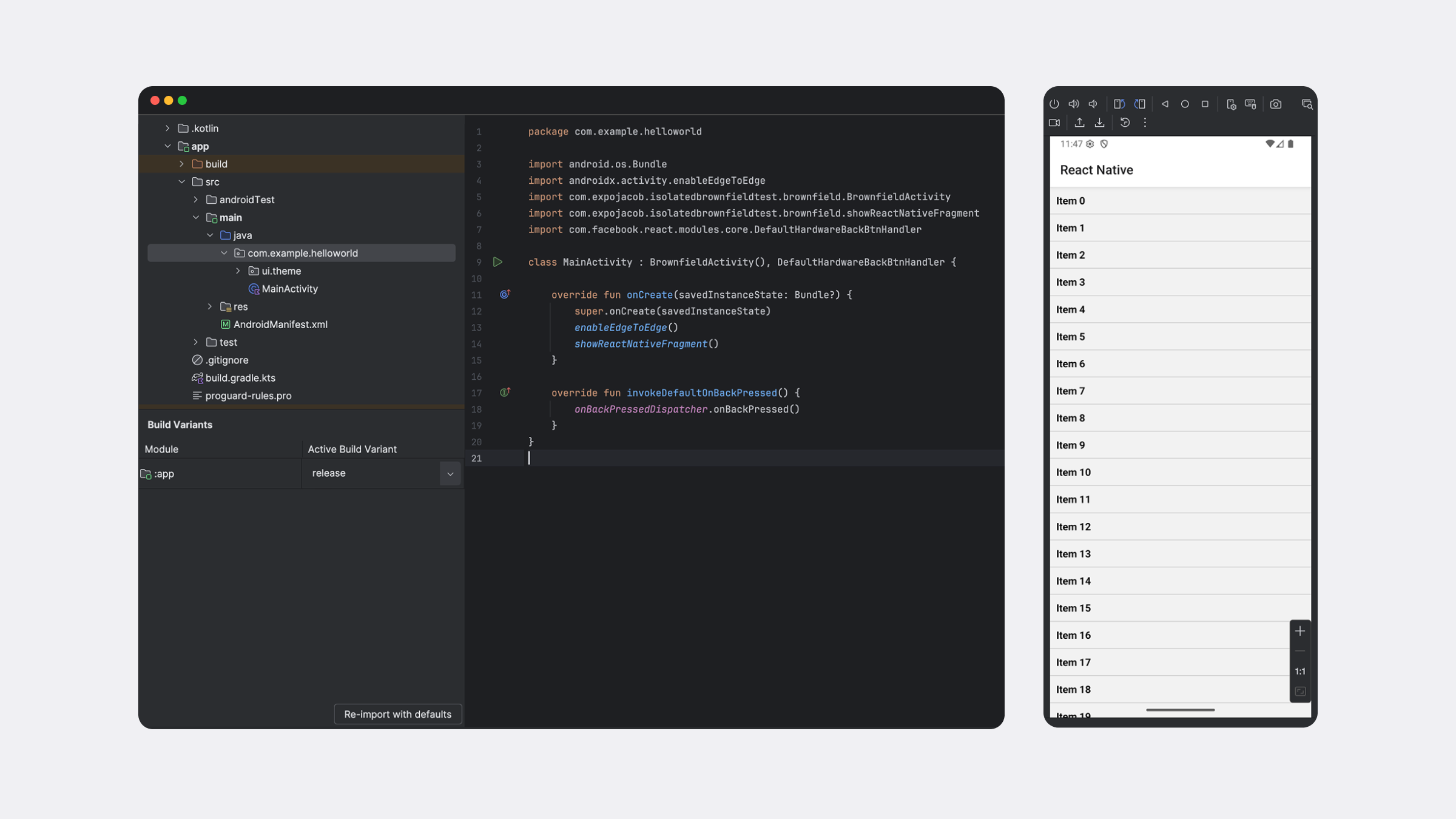Click the Build Variants panel title
1456x819 pixels.
tap(180, 425)
